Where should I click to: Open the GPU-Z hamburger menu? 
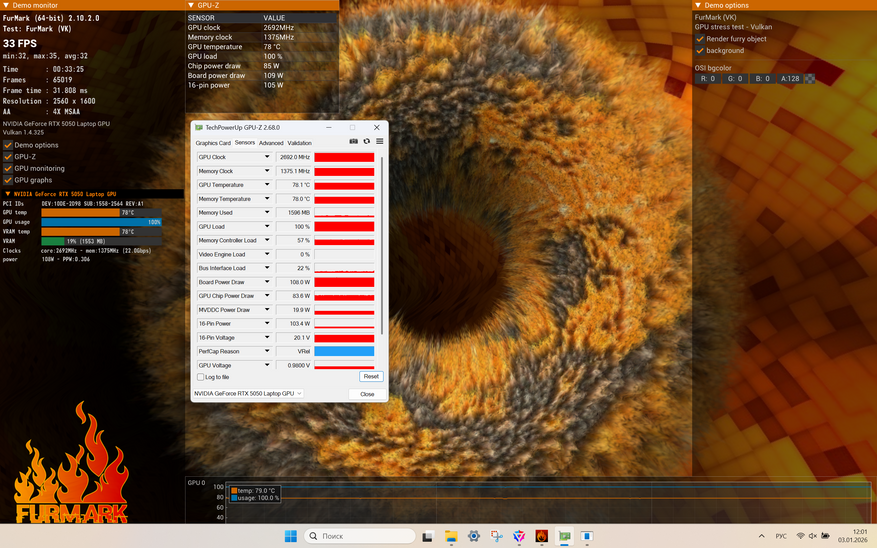pyautogui.click(x=380, y=142)
